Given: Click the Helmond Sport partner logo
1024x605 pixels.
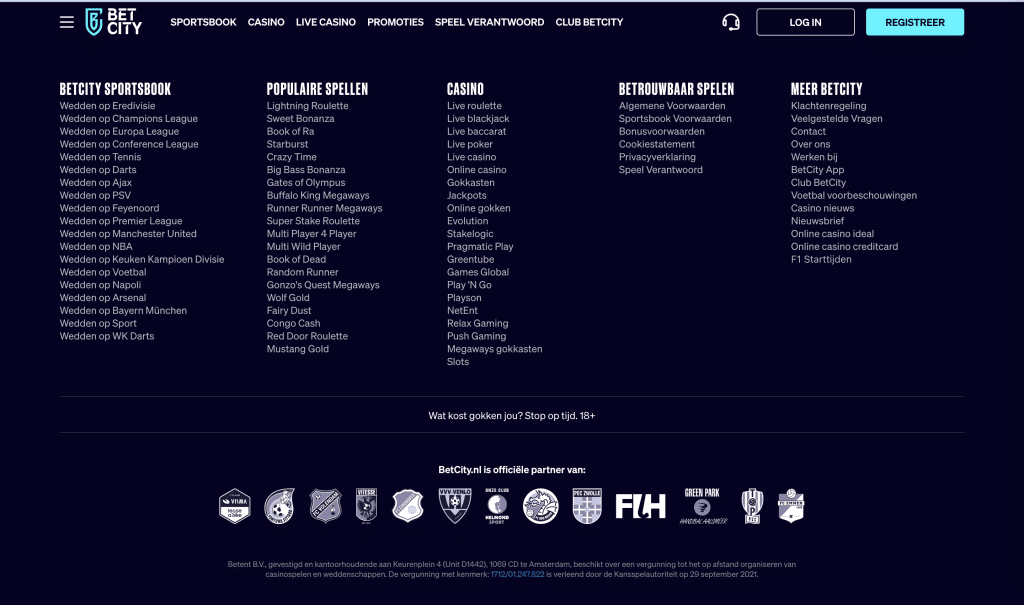Looking at the screenshot, I should 497,506.
